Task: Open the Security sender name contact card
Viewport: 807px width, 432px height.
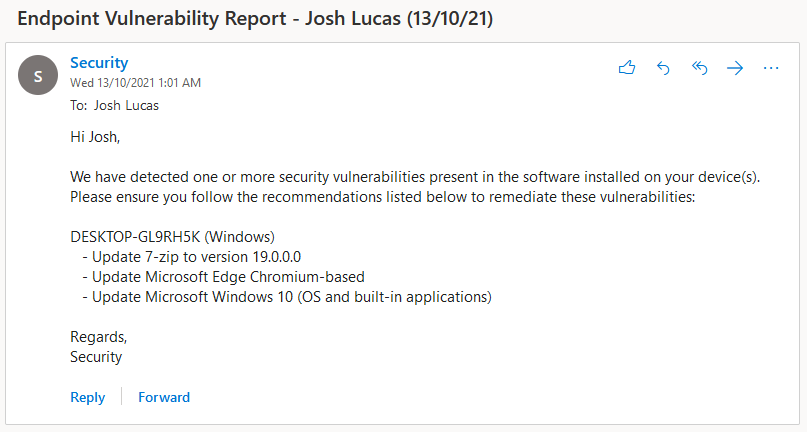Action: 99,62
